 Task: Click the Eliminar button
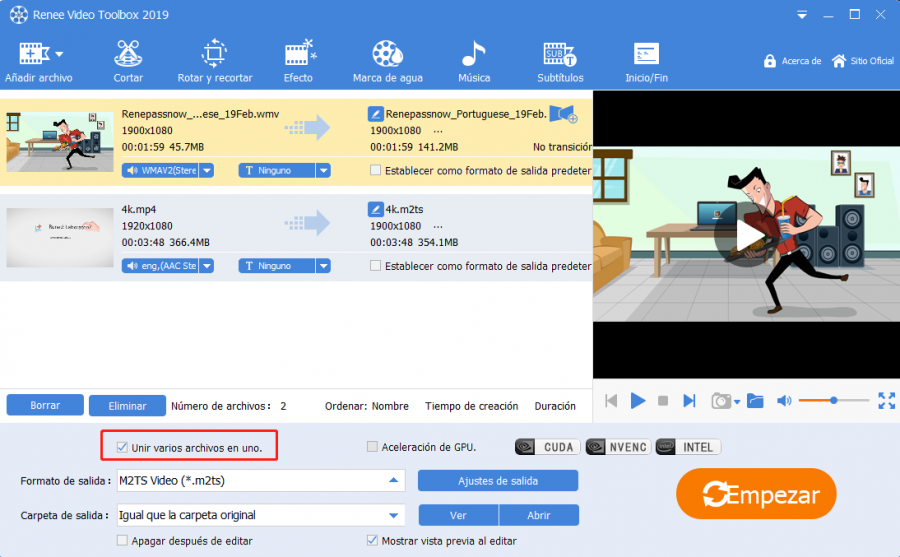coord(127,405)
